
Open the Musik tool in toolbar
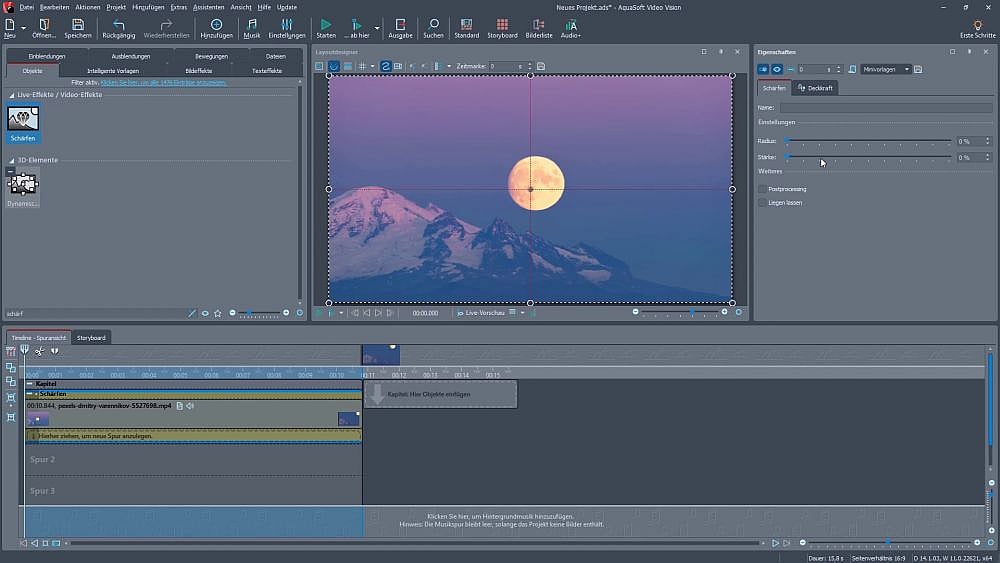pyautogui.click(x=252, y=24)
